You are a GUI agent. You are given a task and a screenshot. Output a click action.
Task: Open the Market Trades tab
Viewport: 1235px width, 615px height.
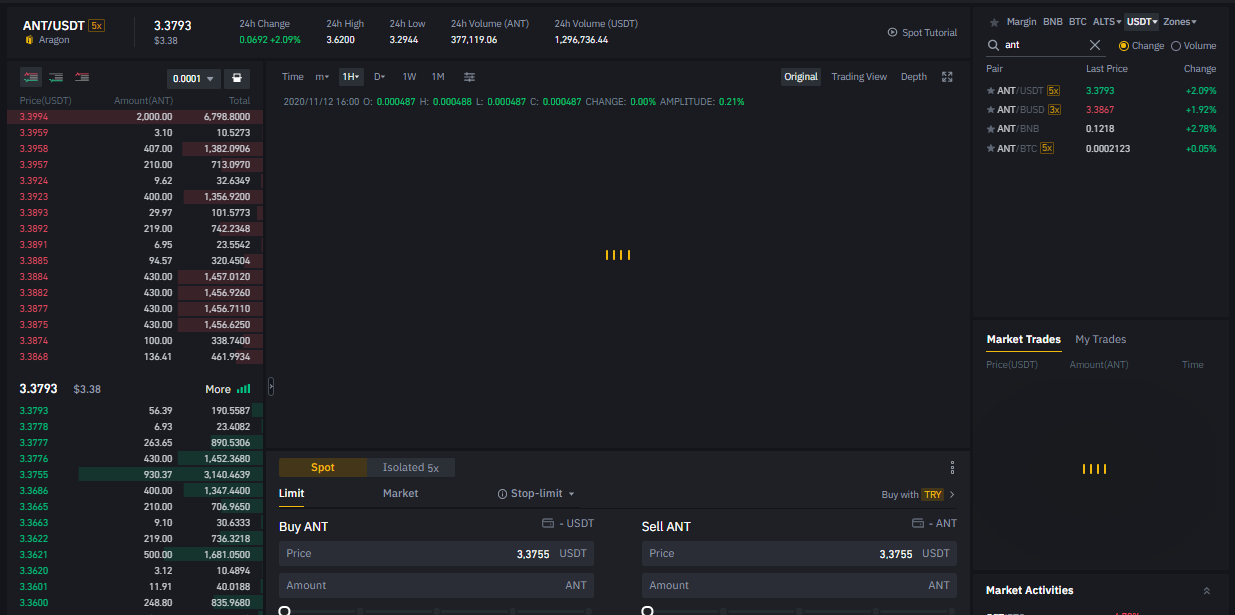pos(1023,340)
